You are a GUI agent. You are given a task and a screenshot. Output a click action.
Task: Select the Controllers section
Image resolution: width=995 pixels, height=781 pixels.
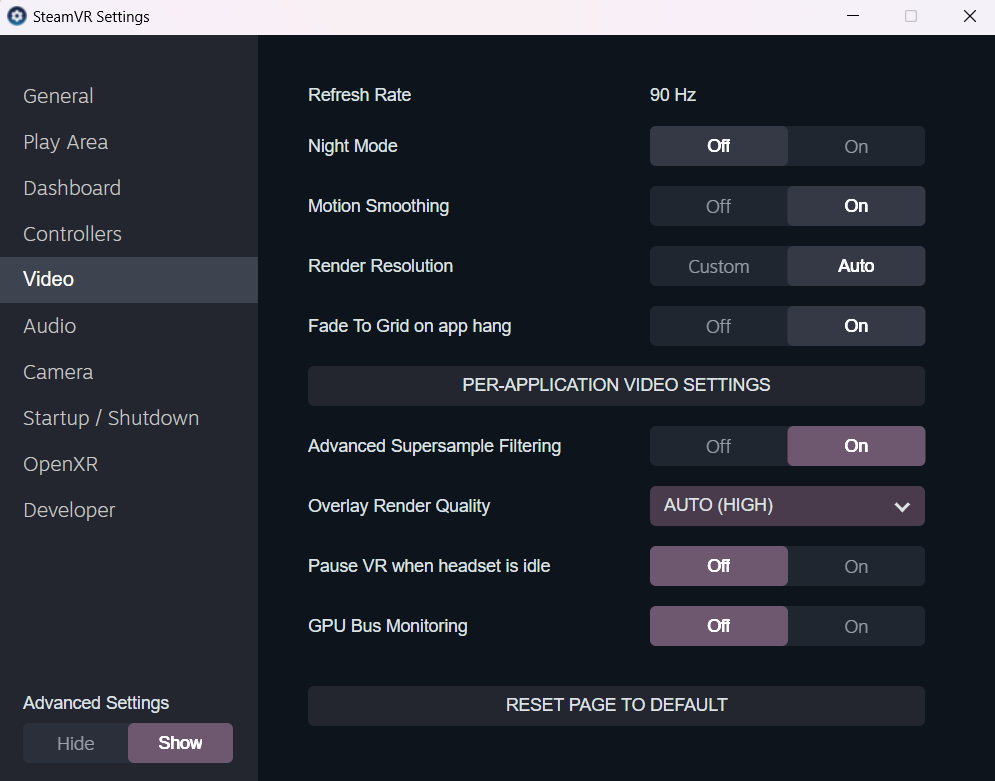[72, 234]
